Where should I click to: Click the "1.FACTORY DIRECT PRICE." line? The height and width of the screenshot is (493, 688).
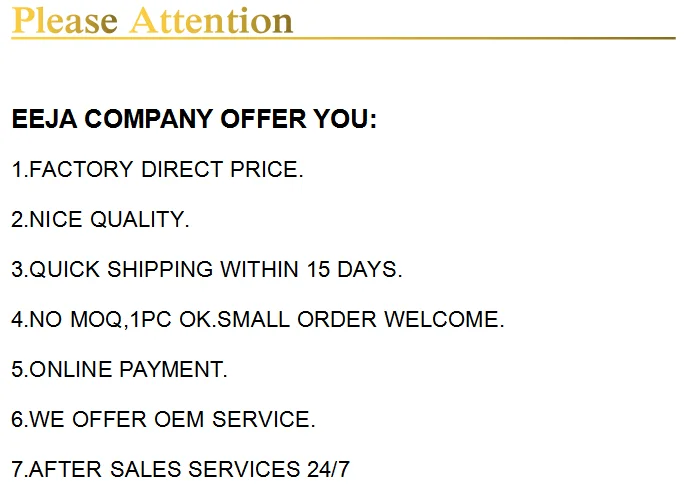tap(157, 170)
